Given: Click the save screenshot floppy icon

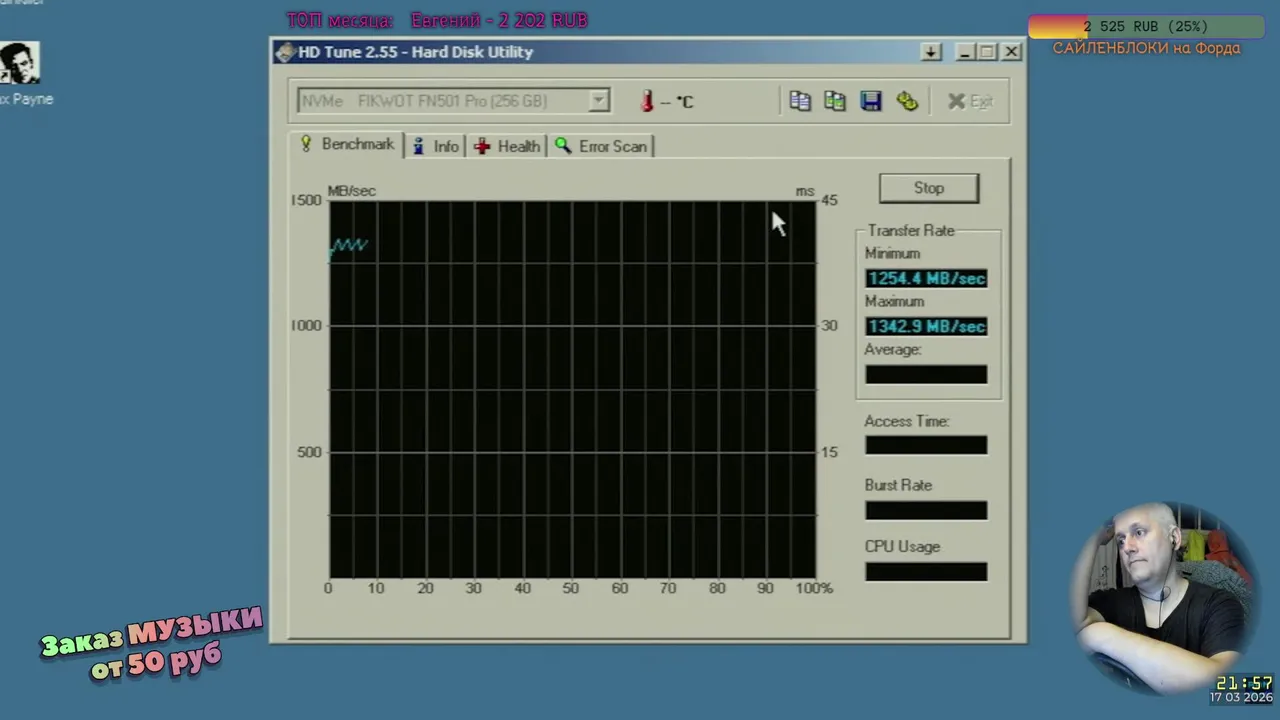Looking at the screenshot, I should 871,101.
